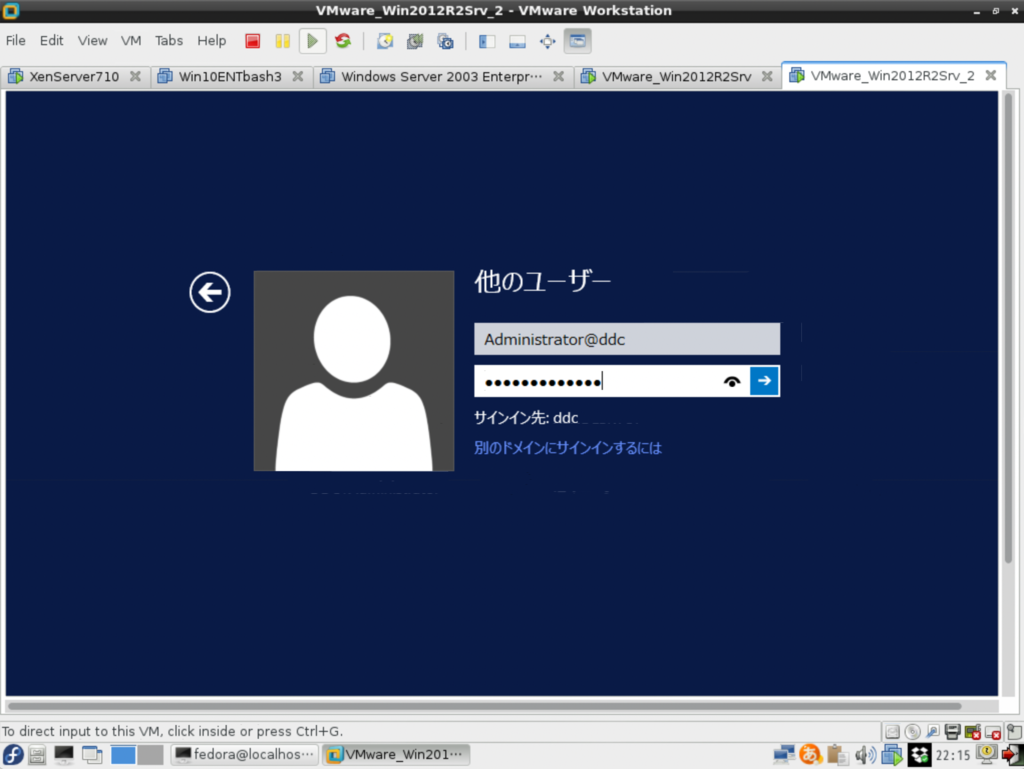
Task: Select the VMware_Win2012R2Srv_2 tab
Action: [892, 76]
